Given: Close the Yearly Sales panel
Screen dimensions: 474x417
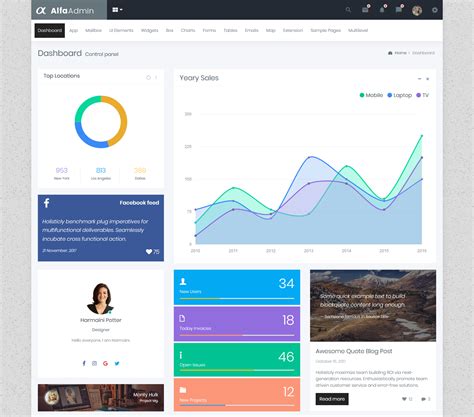Looking at the screenshot, I should coord(428,79).
